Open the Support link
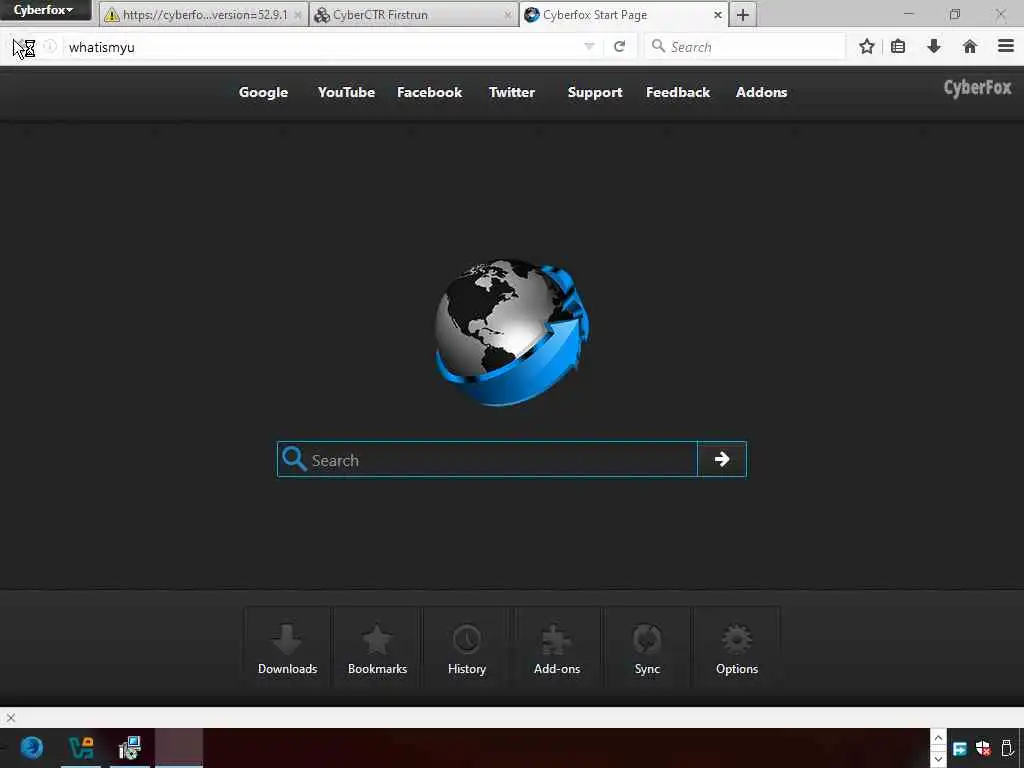Image resolution: width=1024 pixels, height=768 pixels. tap(595, 93)
